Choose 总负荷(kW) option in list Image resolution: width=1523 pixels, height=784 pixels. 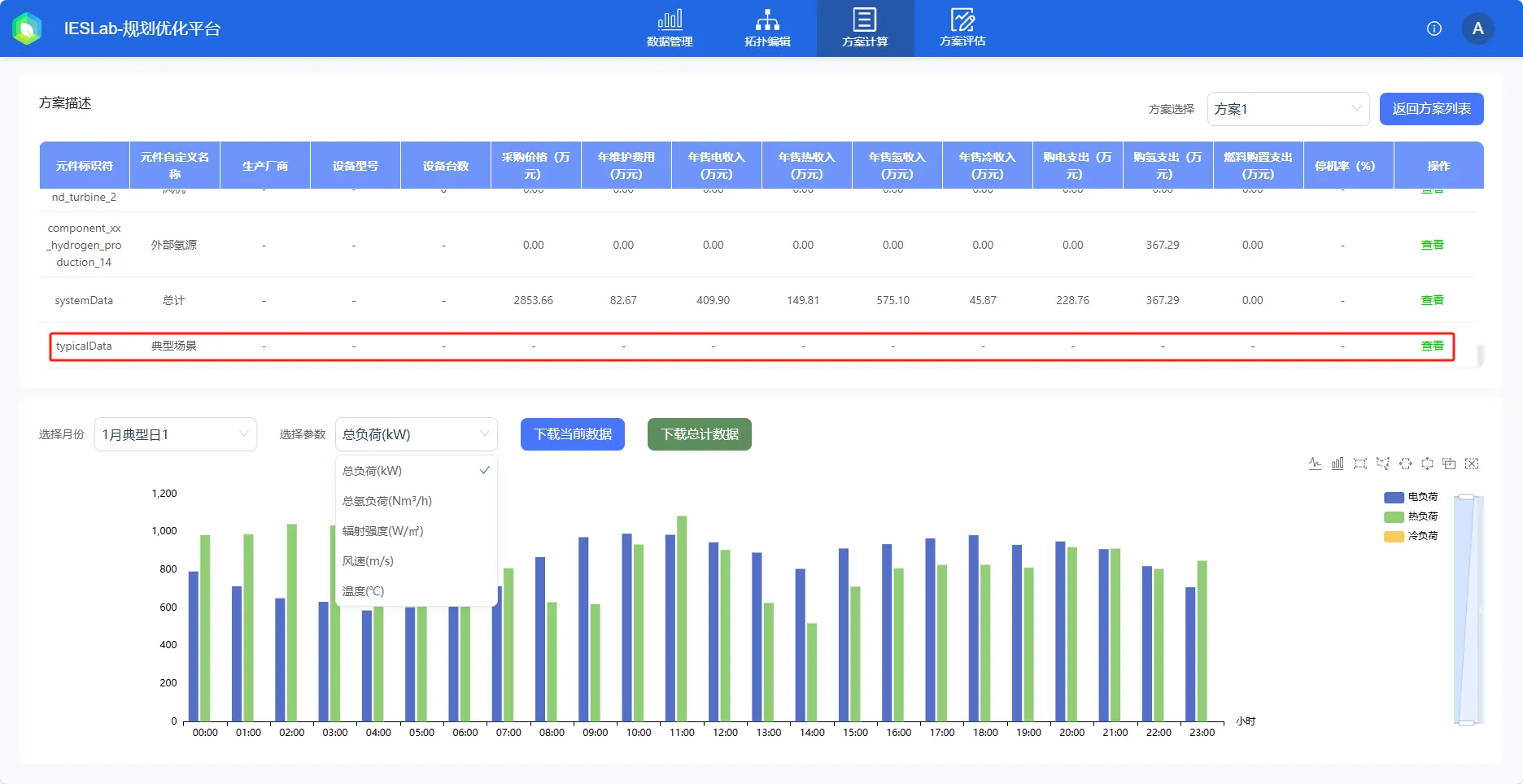click(x=416, y=471)
